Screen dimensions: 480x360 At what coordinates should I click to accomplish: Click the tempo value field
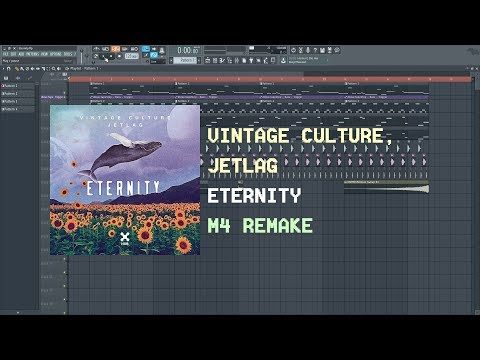132,56
